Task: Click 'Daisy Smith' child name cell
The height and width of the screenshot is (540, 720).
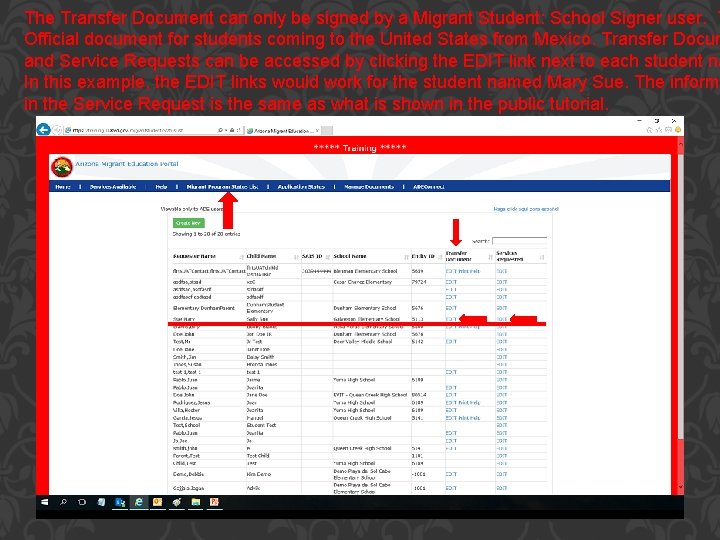Action: pos(260,357)
